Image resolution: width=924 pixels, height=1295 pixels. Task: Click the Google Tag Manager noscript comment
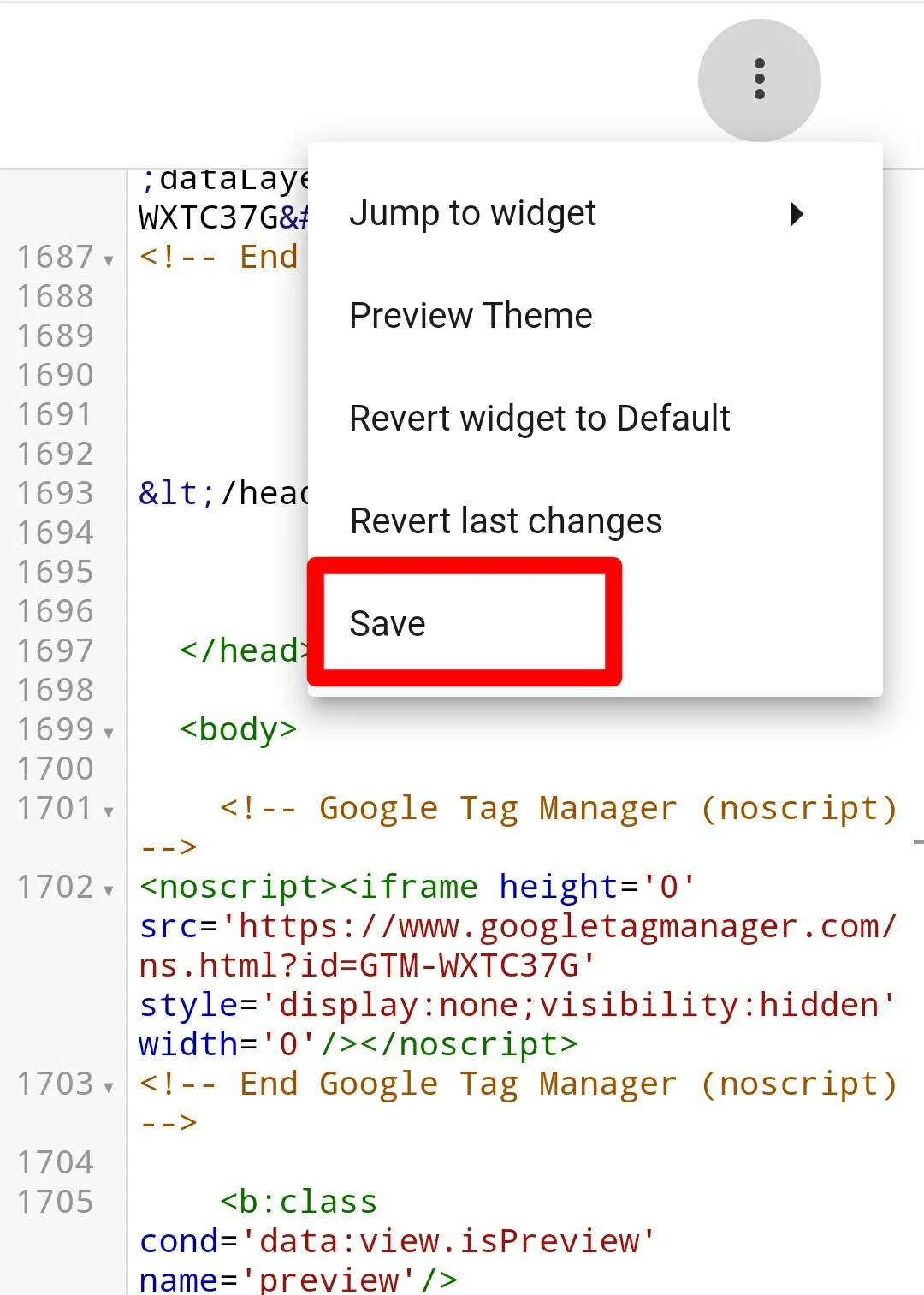click(x=558, y=808)
